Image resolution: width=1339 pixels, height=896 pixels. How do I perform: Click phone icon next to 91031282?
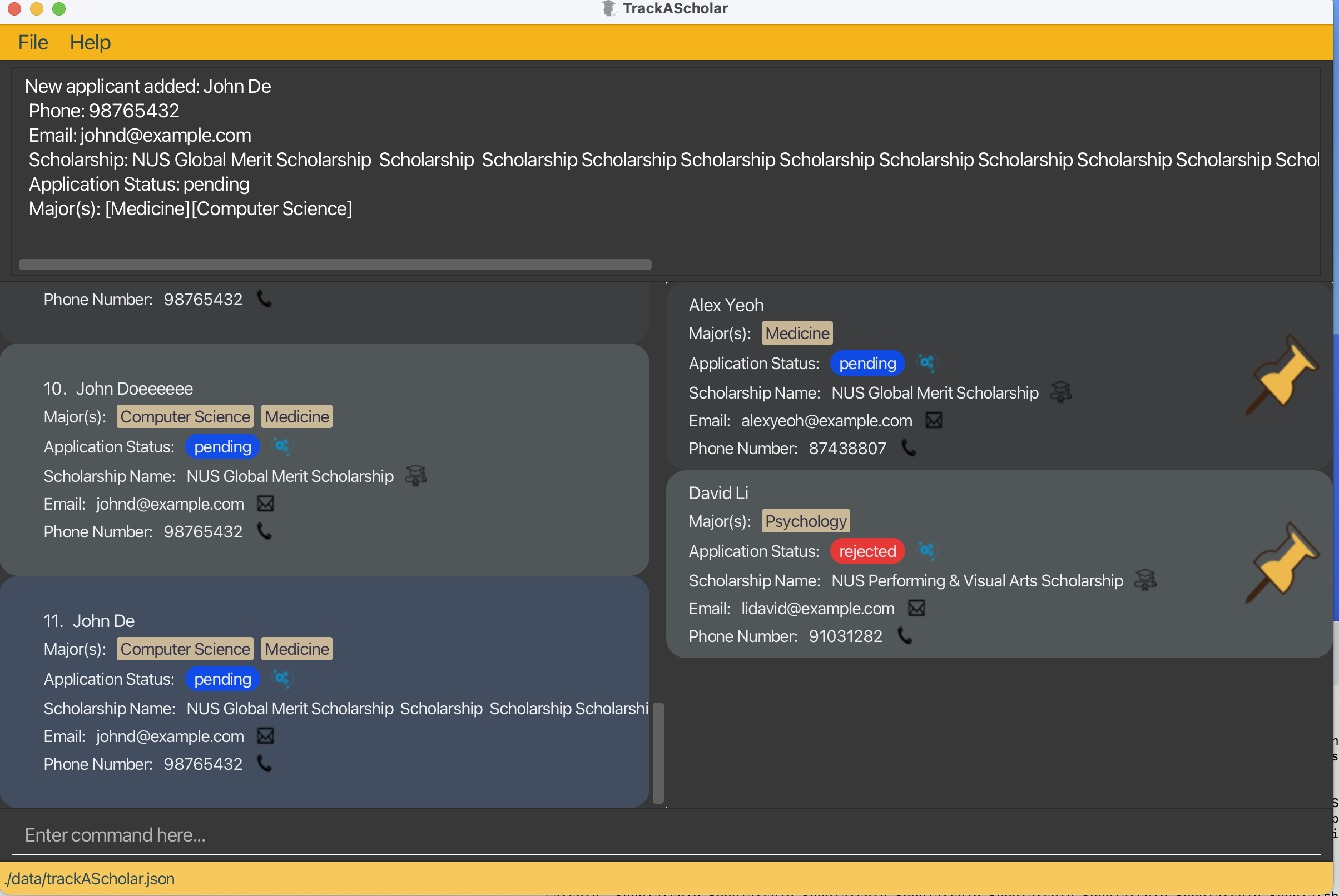tap(905, 636)
